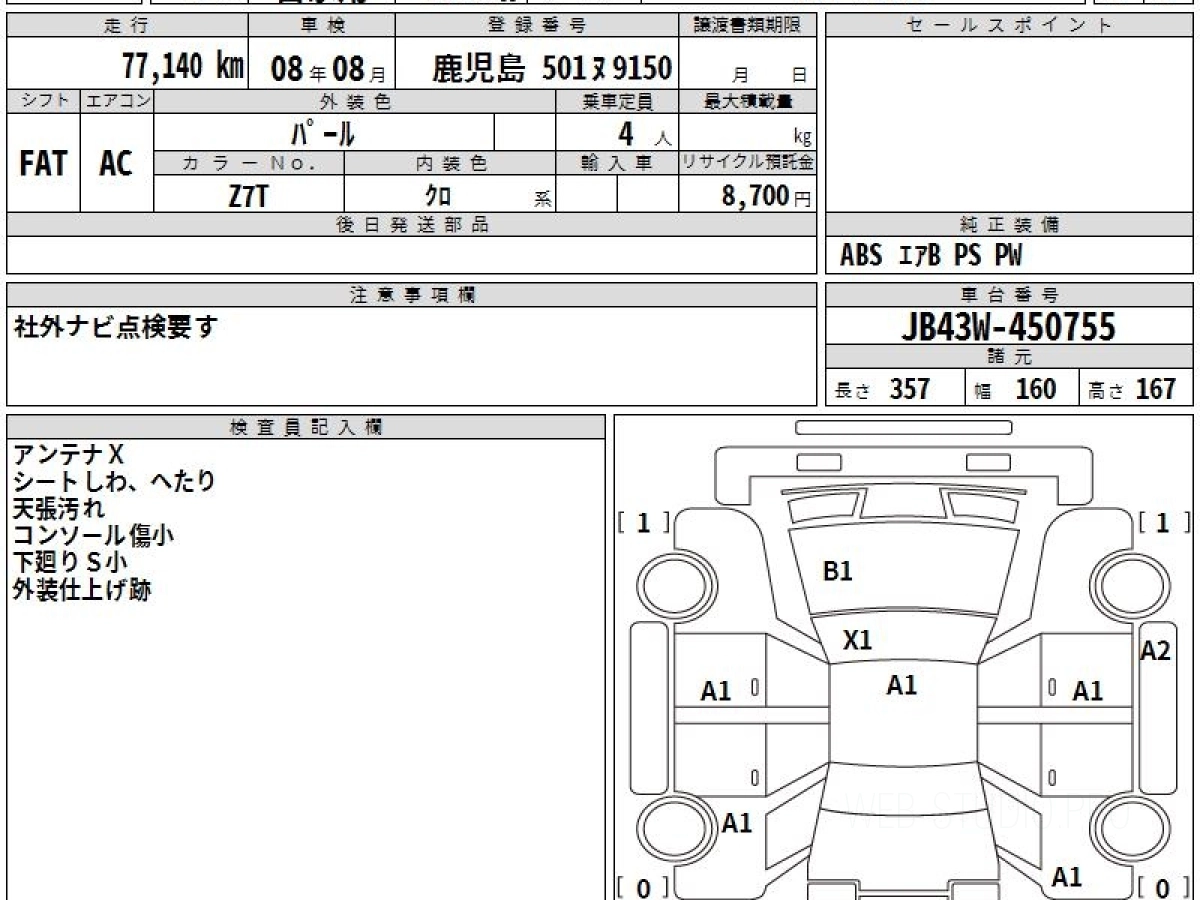Select the Z7T color code
The image size is (1200, 900).
coord(248,196)
